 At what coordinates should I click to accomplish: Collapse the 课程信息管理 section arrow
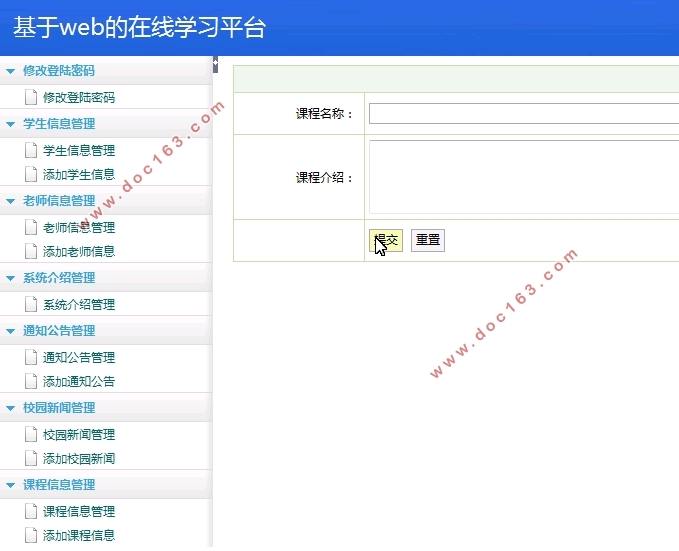coord(10,485)
